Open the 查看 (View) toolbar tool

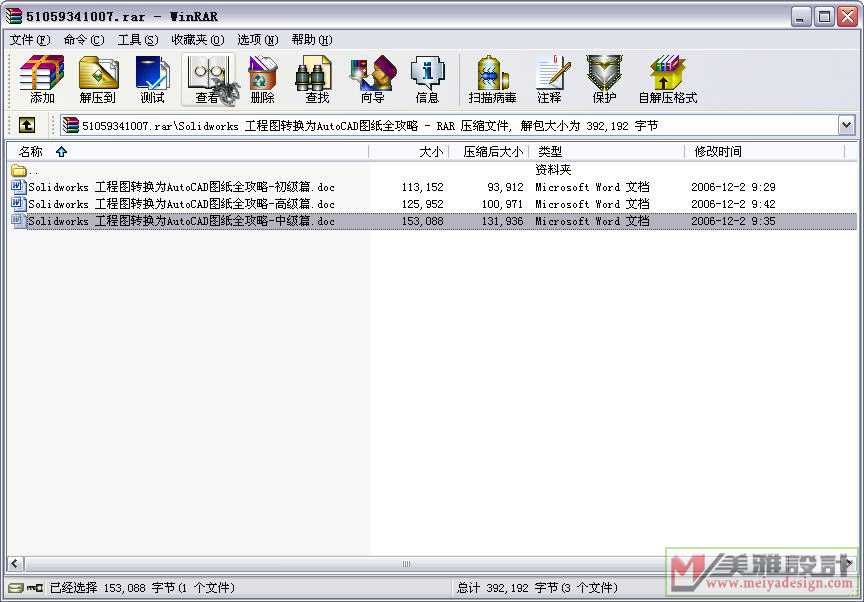click(208, 79)
